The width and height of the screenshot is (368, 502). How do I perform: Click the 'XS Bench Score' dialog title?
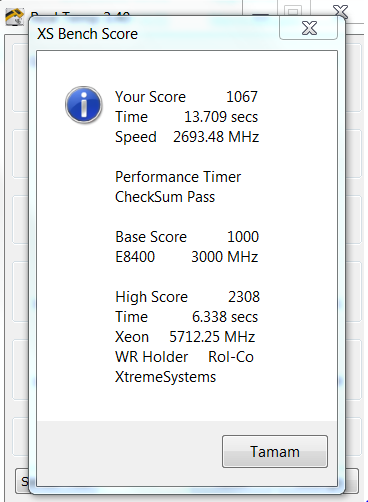click(87, 34)
